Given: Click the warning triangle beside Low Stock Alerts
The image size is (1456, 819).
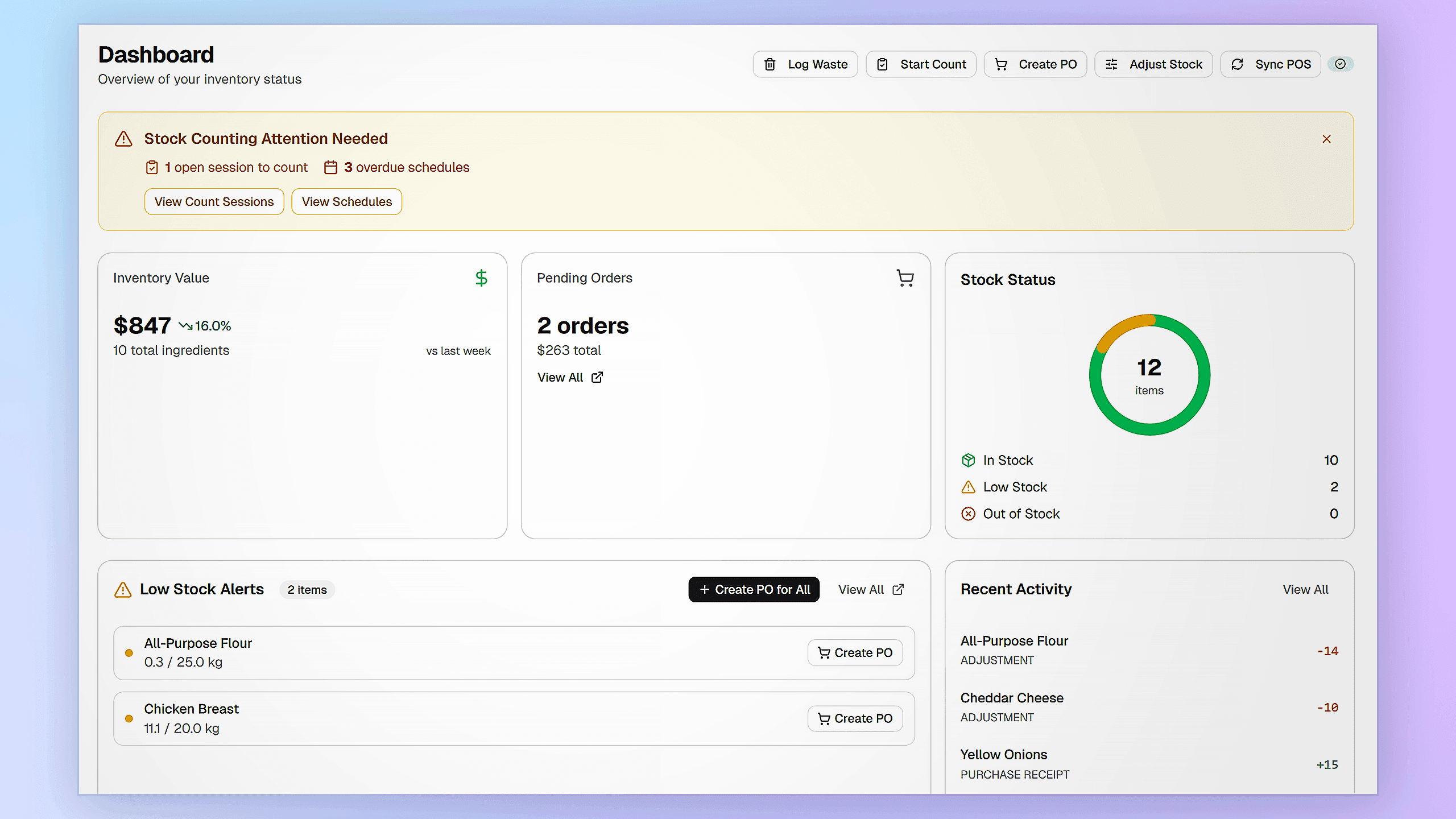Looking at the screenshot, I should coord(122,590).
